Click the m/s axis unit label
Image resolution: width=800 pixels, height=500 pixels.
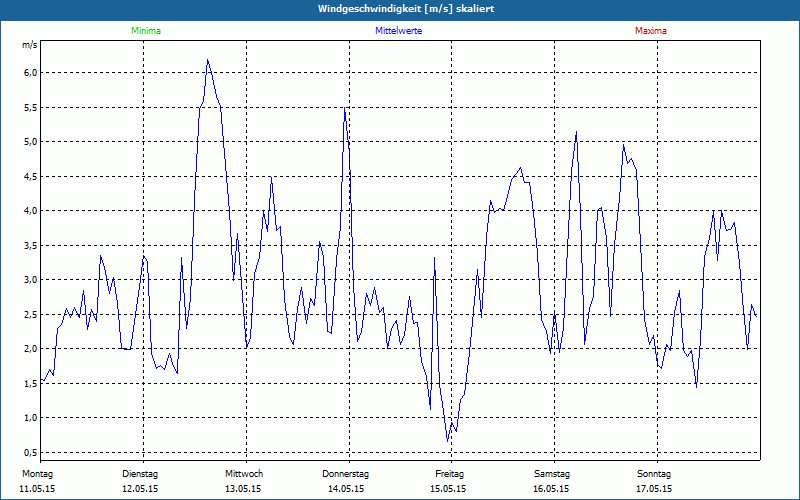point(30,45)
